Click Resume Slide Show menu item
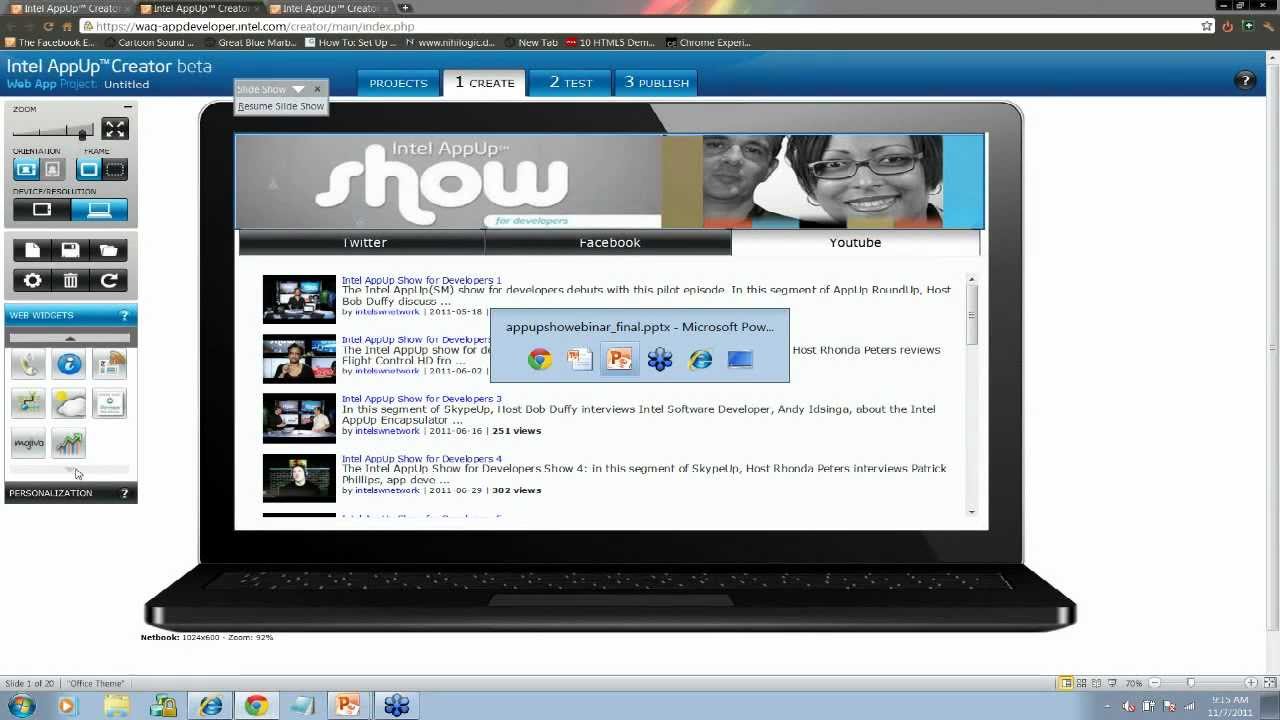This screenshot has height=720, width=1280. (x=281, y=106)
